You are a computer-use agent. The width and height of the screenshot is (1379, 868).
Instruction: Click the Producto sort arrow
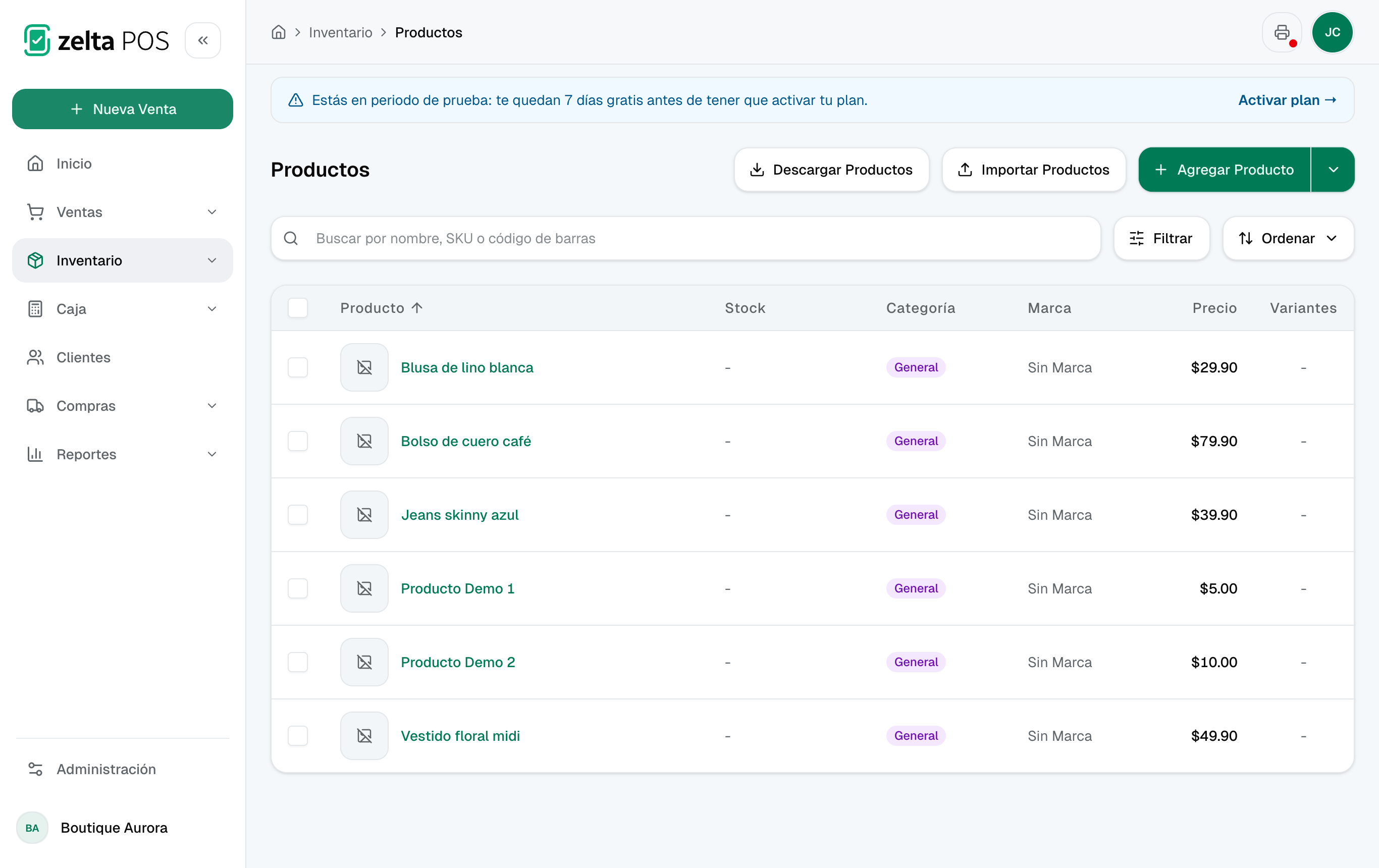pyautogui.click(x=417, y=308)
